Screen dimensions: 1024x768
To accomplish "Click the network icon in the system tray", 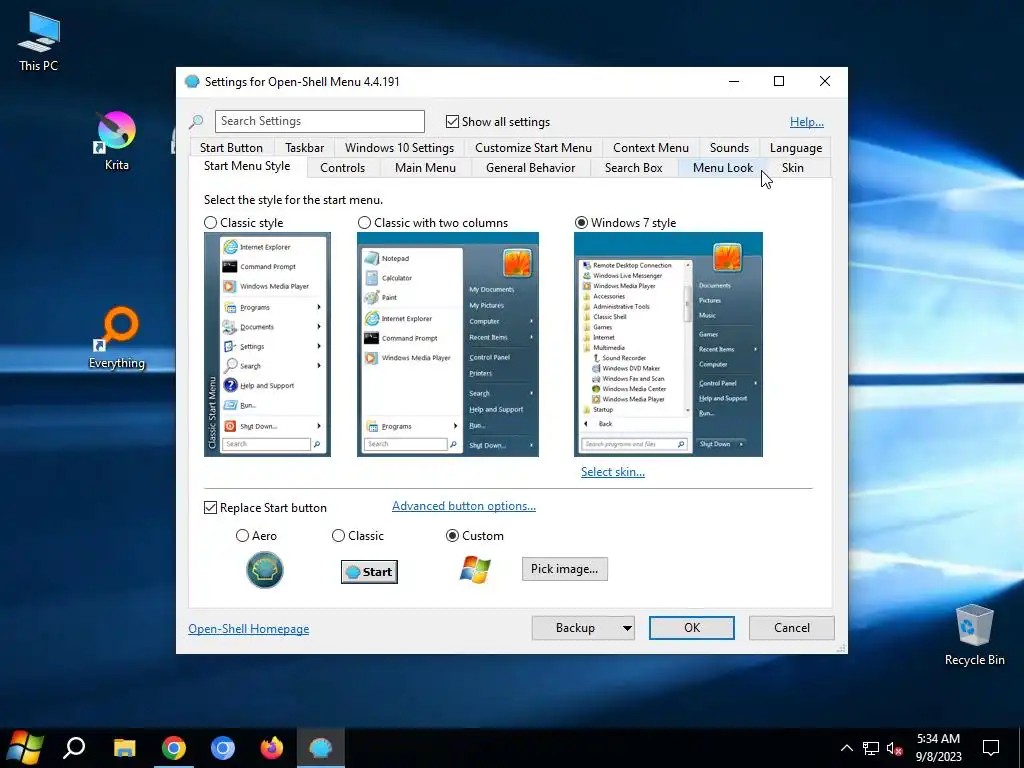I will 871,748.
